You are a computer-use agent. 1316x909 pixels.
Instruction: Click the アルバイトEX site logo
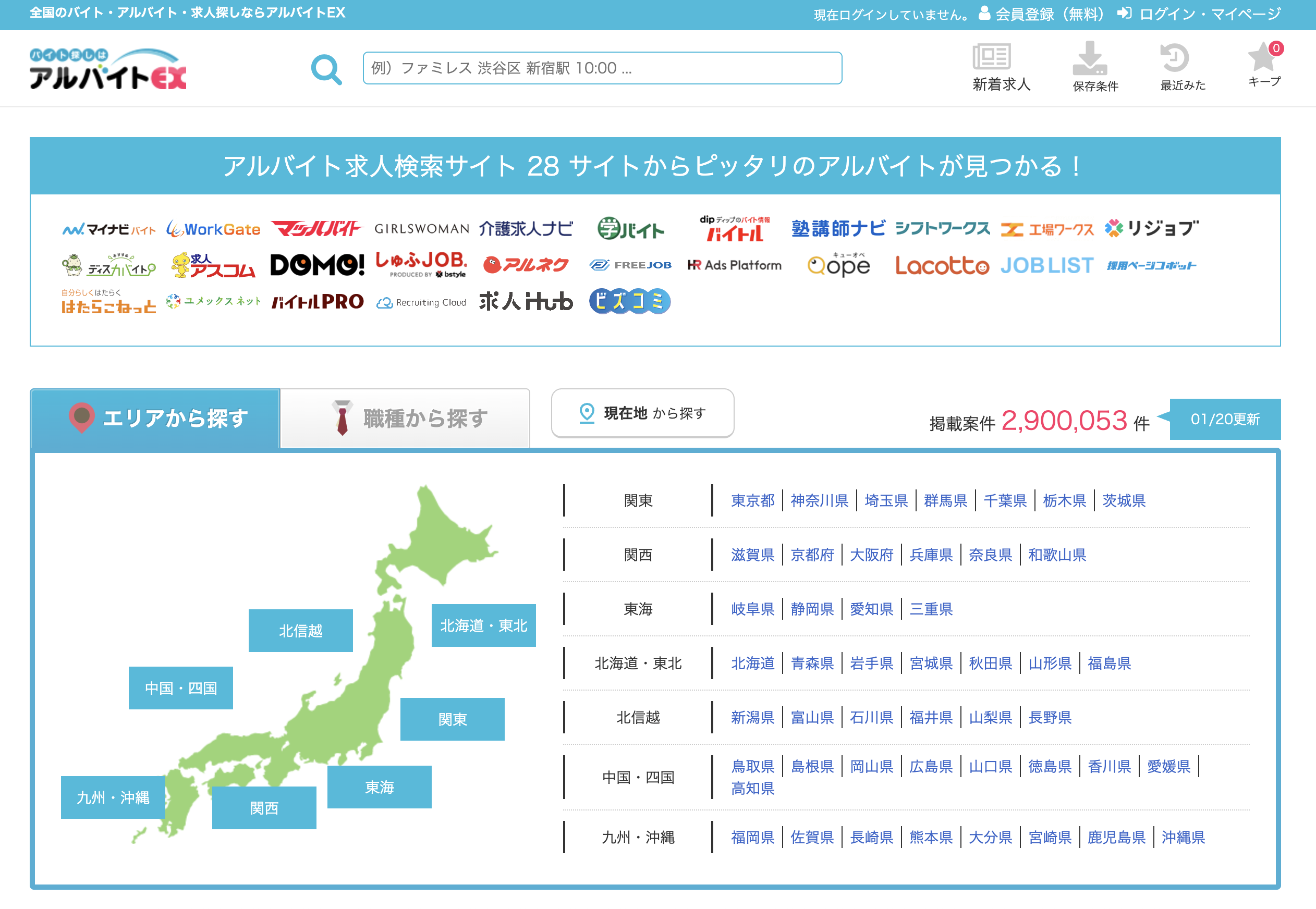tap(108, 69)
